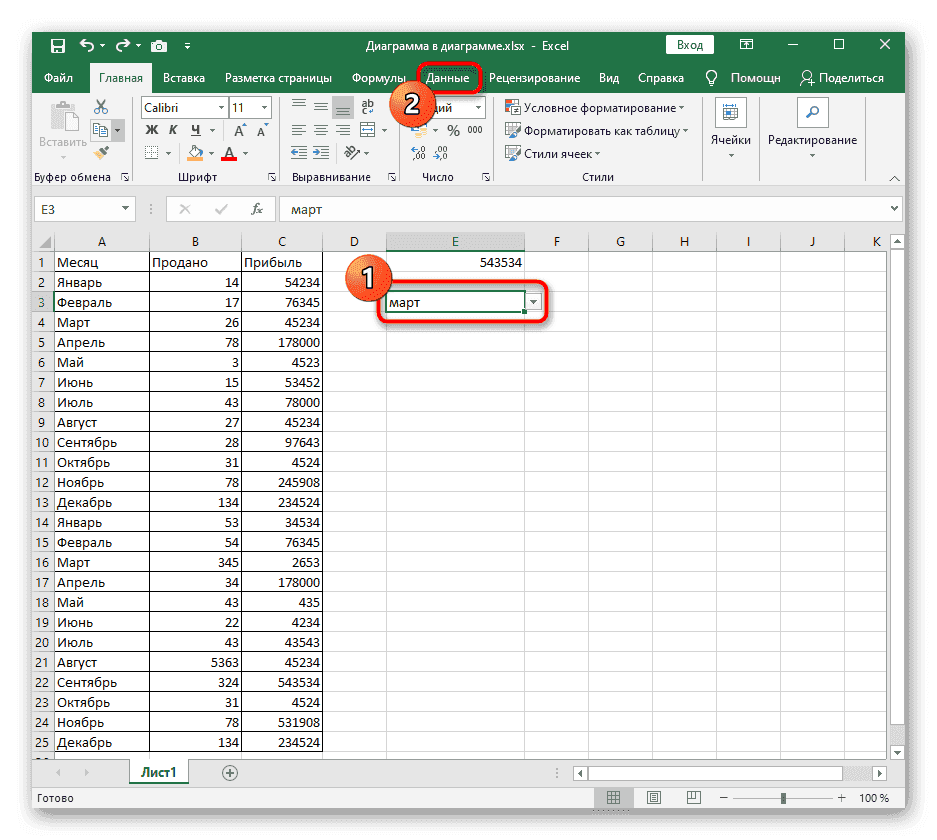Click the Cut scissors icon
The image size is (937, 840).
click(101, 107)
